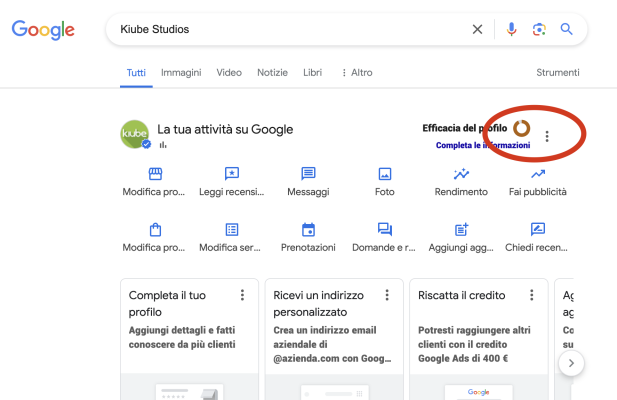
Task: Click Aggiungi dettagli e fatti conoscere text
Action: [182, 337]
